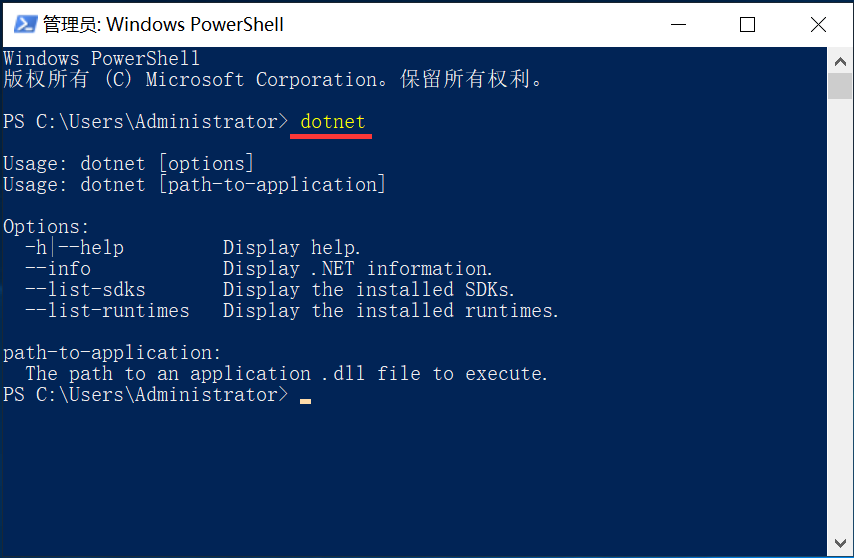The width and height of the screenshot is (854, 558).
Task: Click 'Usage: dotnet [path-to-application]' line
Action: click(194, 185)
